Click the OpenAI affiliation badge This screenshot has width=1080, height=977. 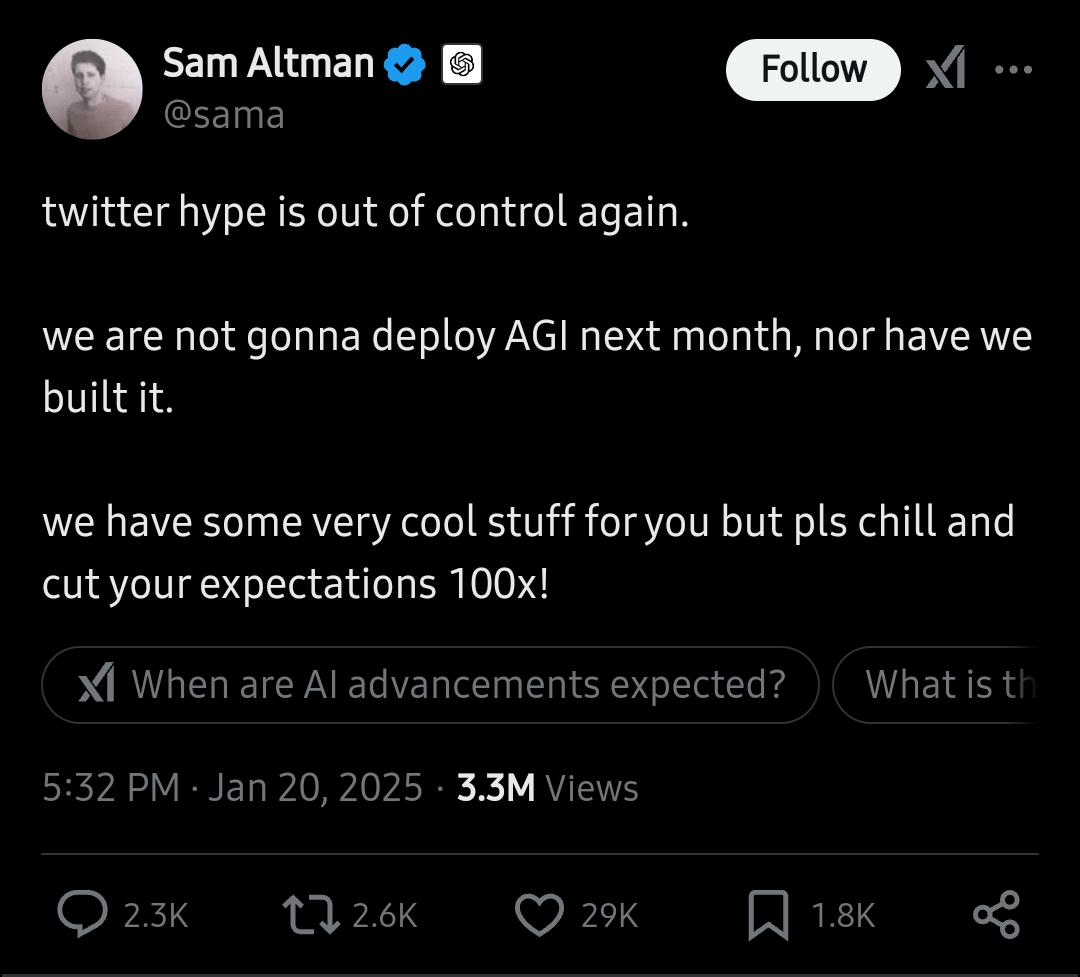click(461, 66)
